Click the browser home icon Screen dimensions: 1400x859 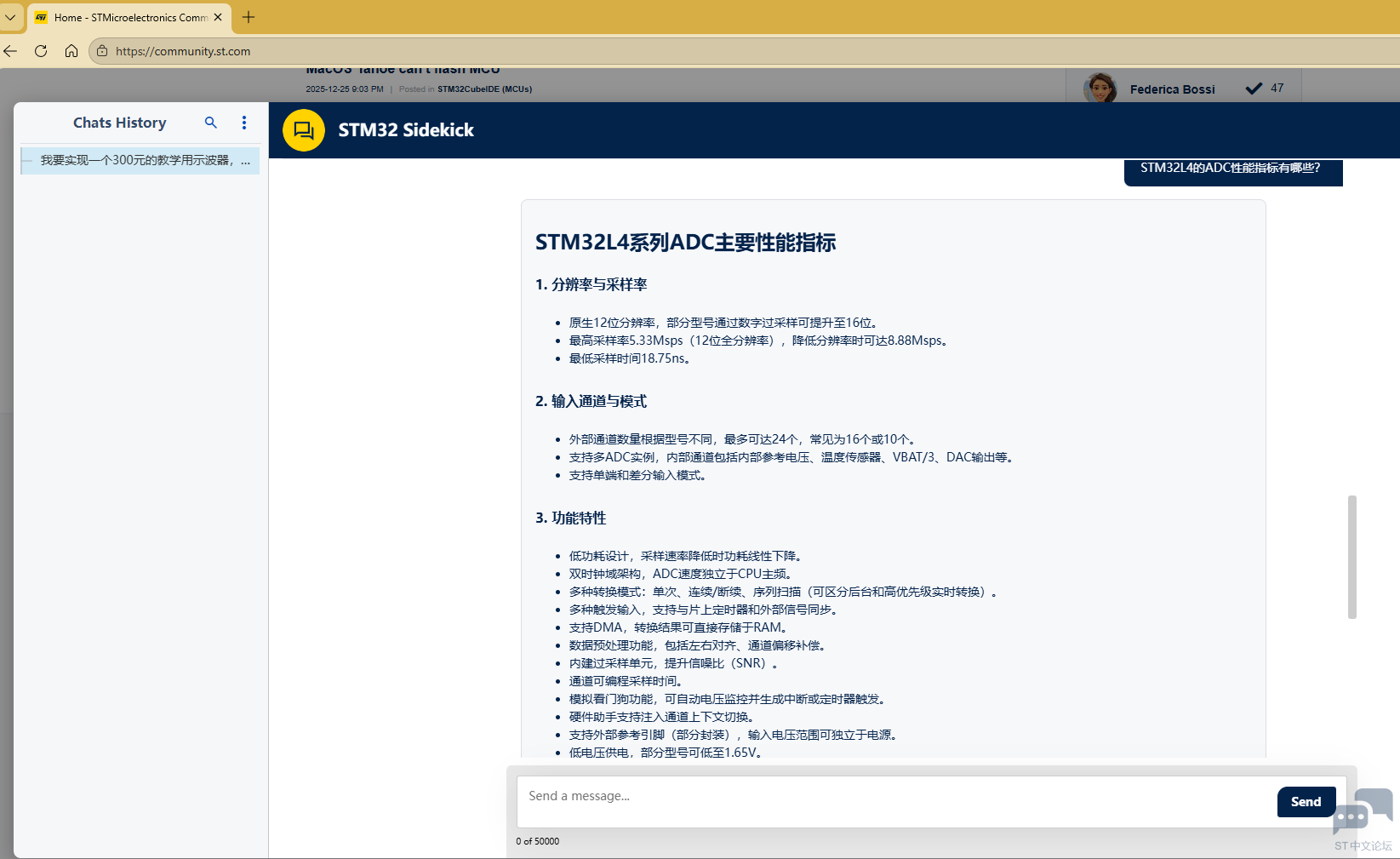coord(71,51)
